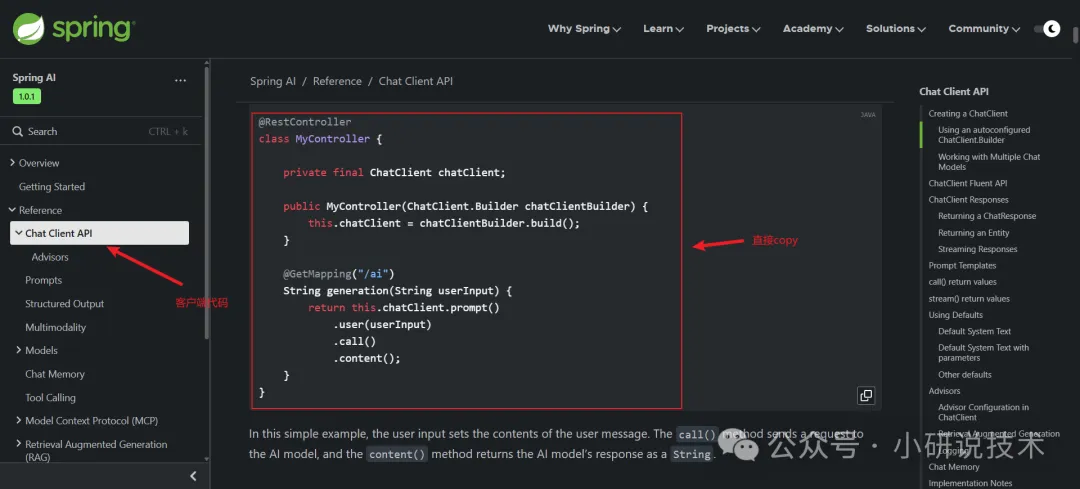Expand Model Context Protocol (MCP) item
The width and height of the screenshot is (1080, 489).
(19, 420)
